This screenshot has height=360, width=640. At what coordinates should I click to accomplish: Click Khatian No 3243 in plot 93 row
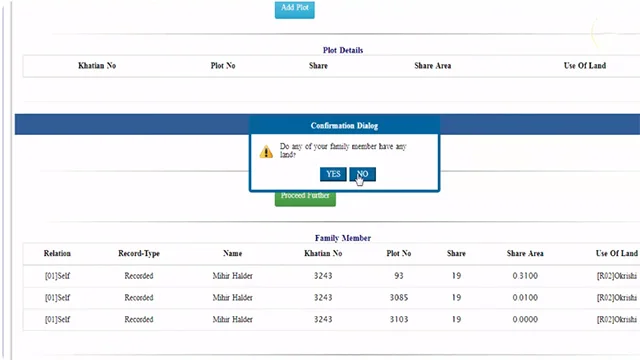point(323,276)
